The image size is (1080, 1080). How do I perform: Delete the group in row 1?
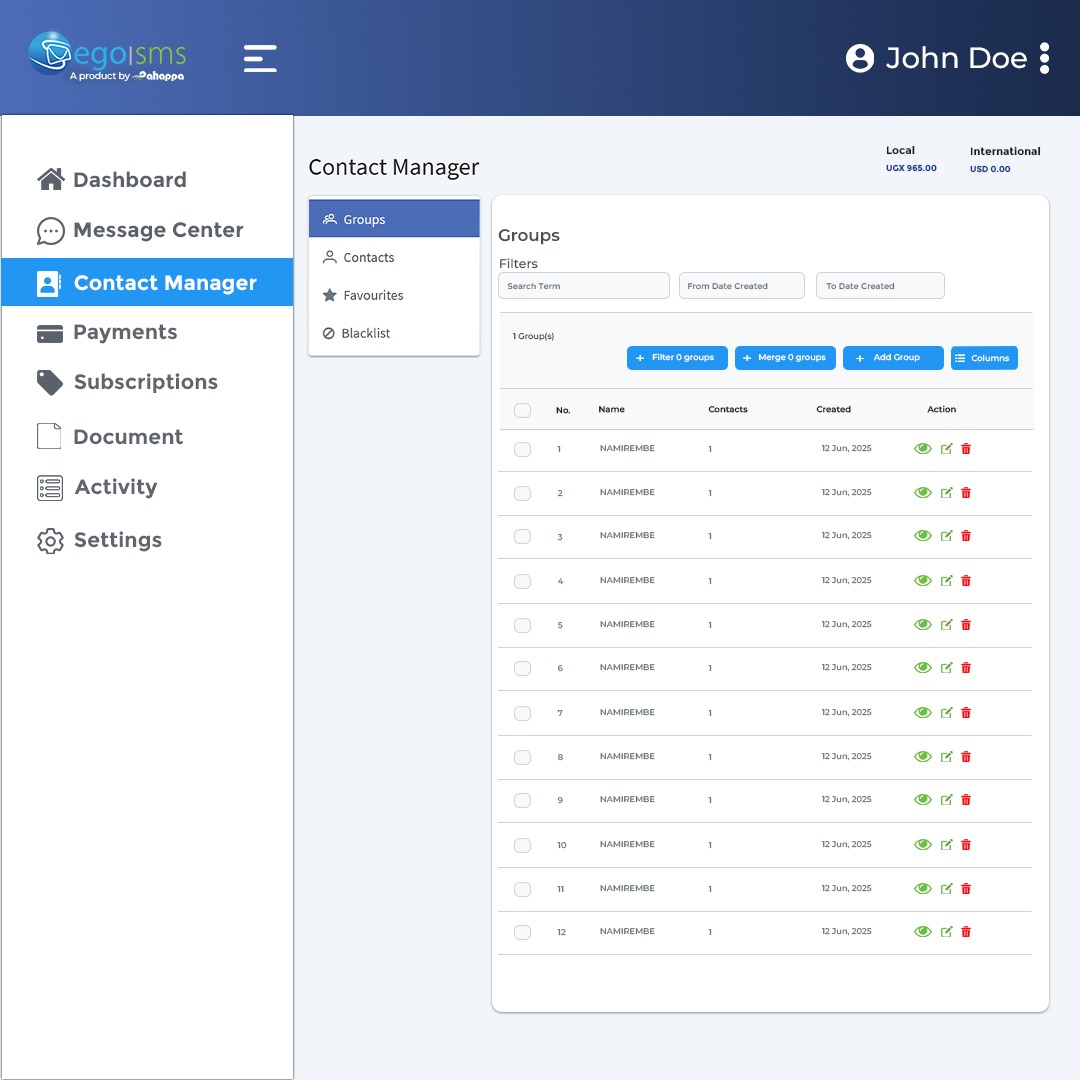966,449
